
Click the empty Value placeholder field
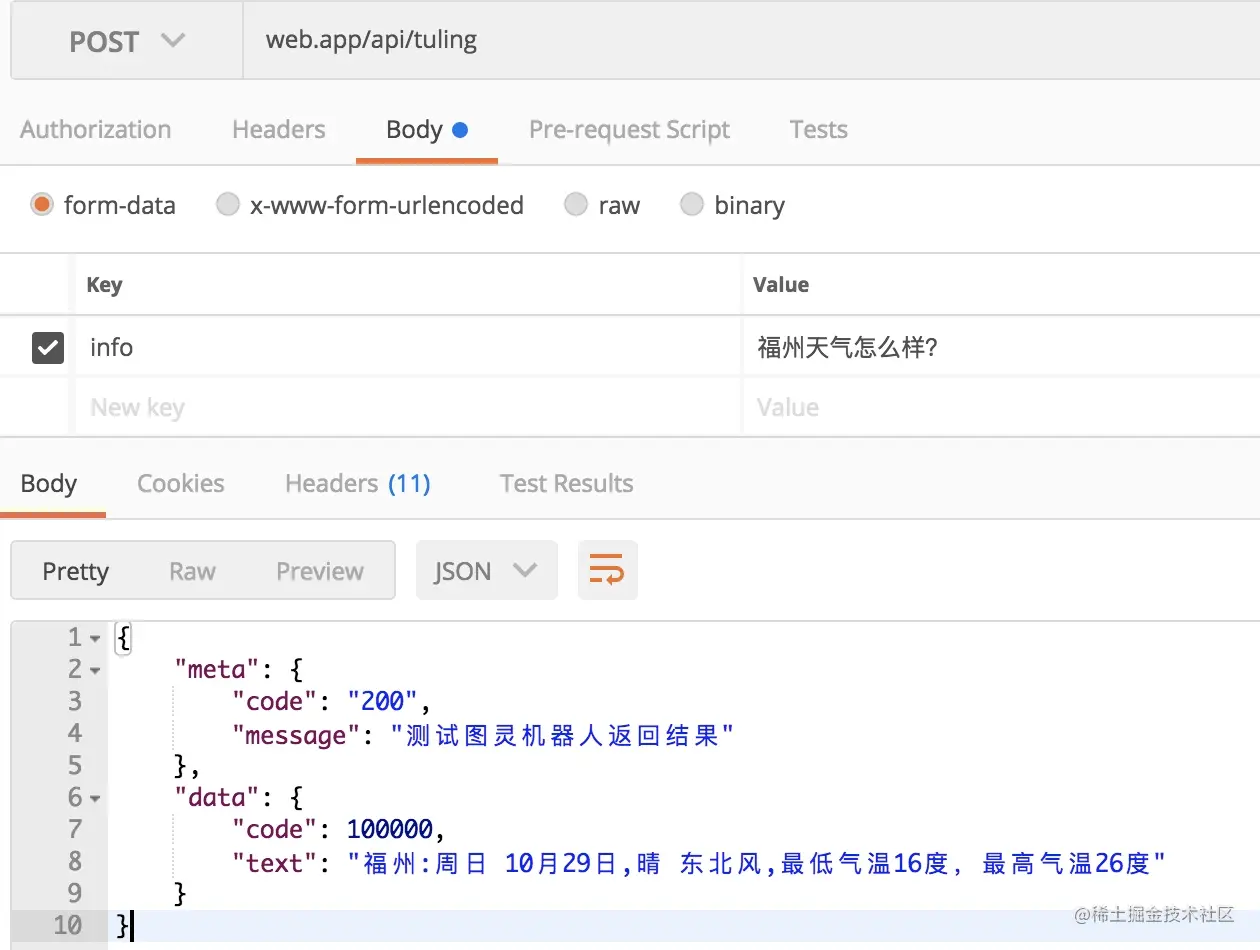pos(1001,407)
